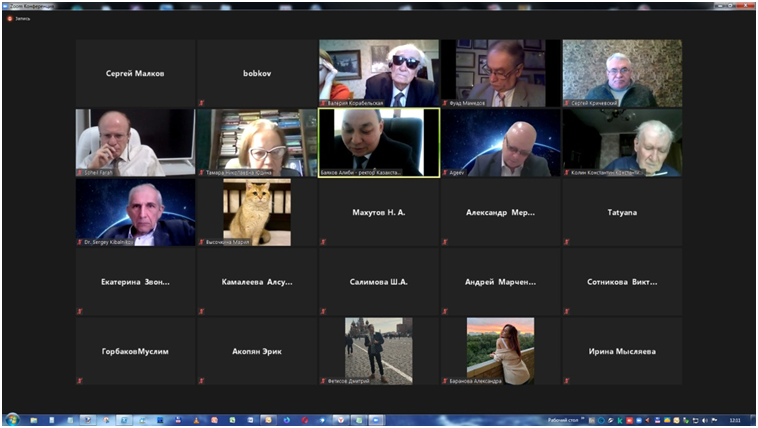This screenshot has width=758, height=428.
Task: Select Баранова Александра's photo tile
Action: pos(501,350)
